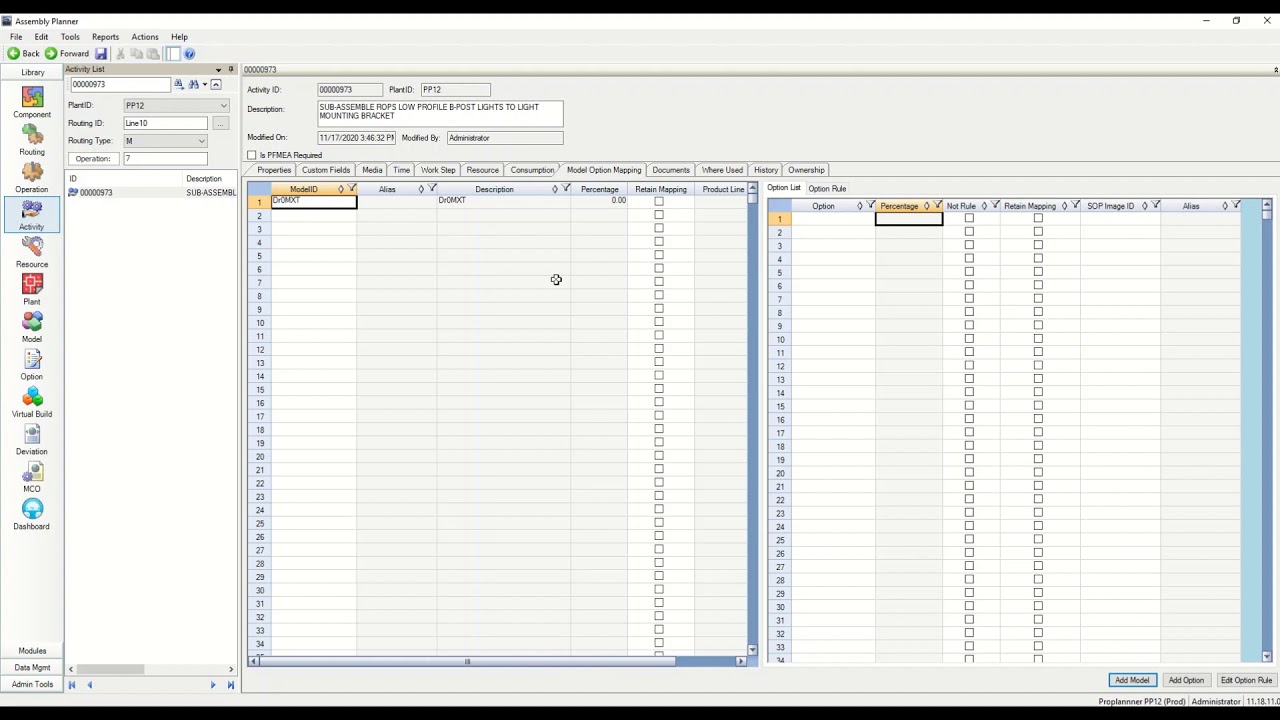
Task: Check Retain Mapping for model row 2
Action: pos(658,215)
